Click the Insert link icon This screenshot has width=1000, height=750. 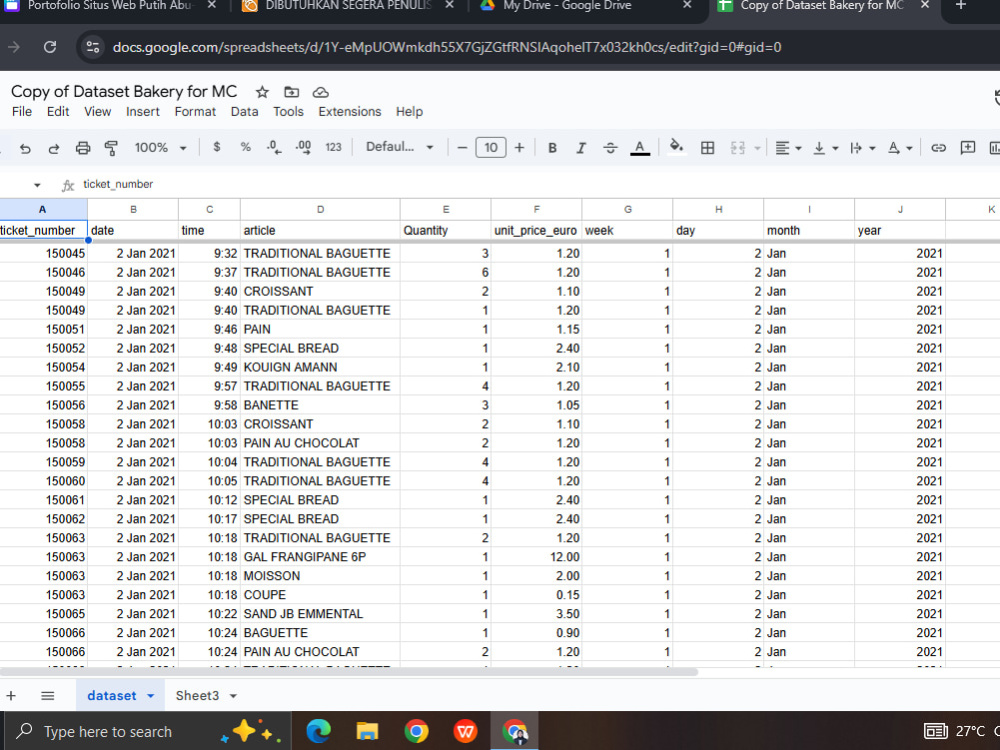point(938,148)
